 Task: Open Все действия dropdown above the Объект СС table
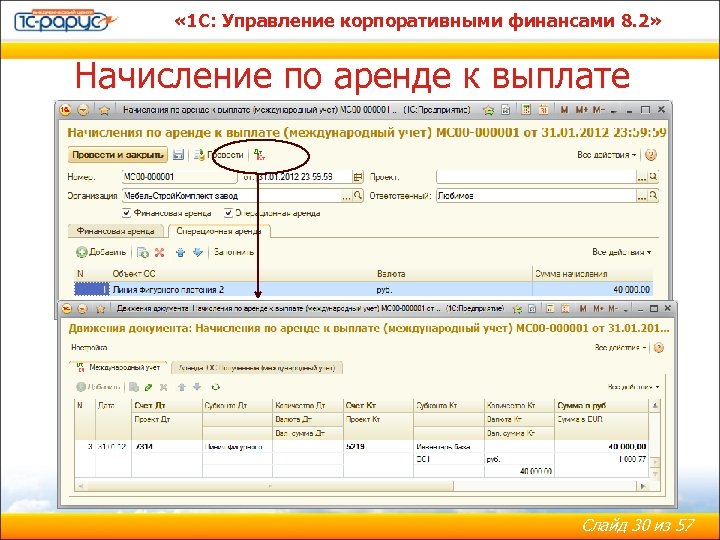coord(622,252)
